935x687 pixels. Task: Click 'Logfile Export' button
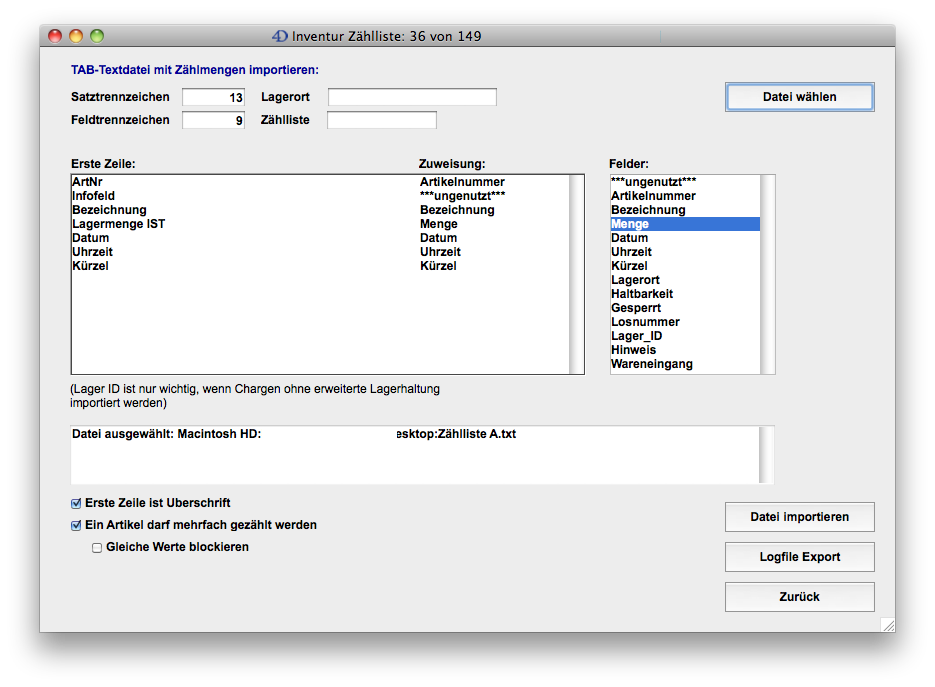coord(799,557)
